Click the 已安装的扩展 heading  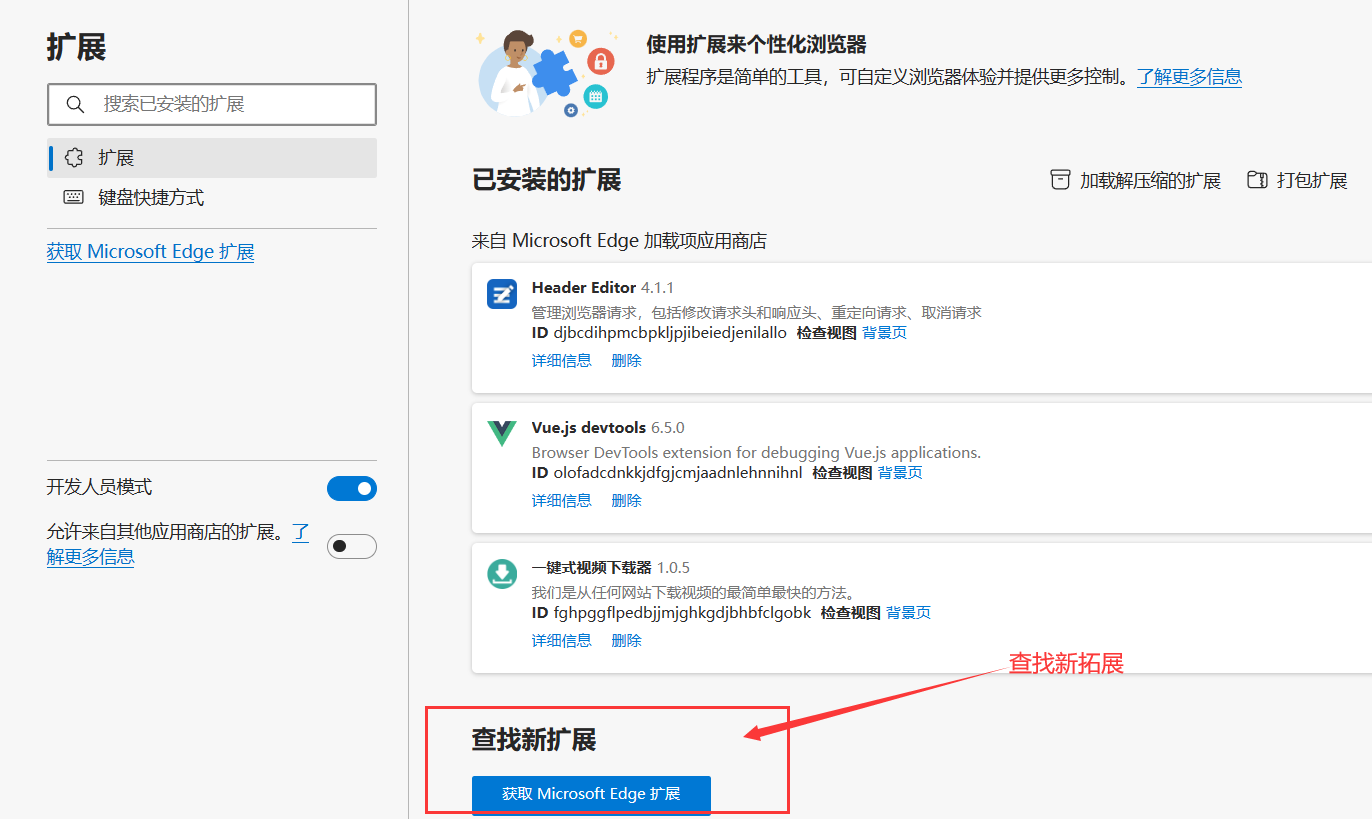tap(547, 180)
